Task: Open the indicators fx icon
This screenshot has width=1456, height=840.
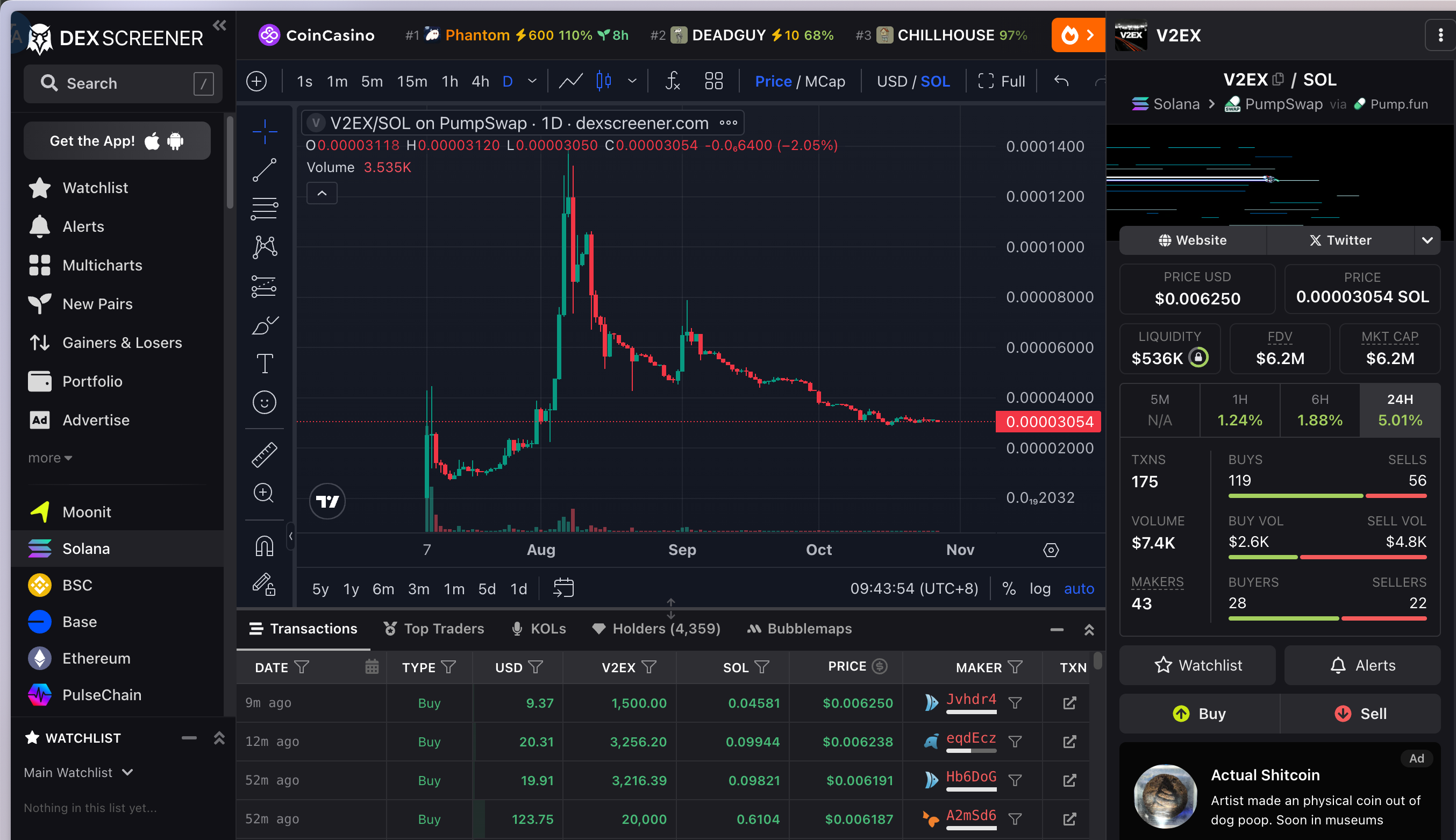Action: click(x=673, y=81)
